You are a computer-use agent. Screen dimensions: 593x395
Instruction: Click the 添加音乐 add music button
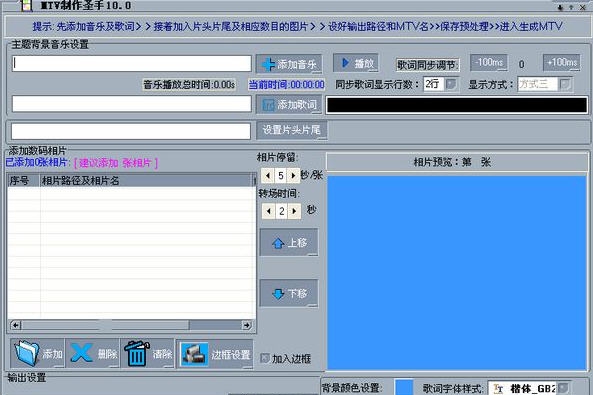click(289, 64)
